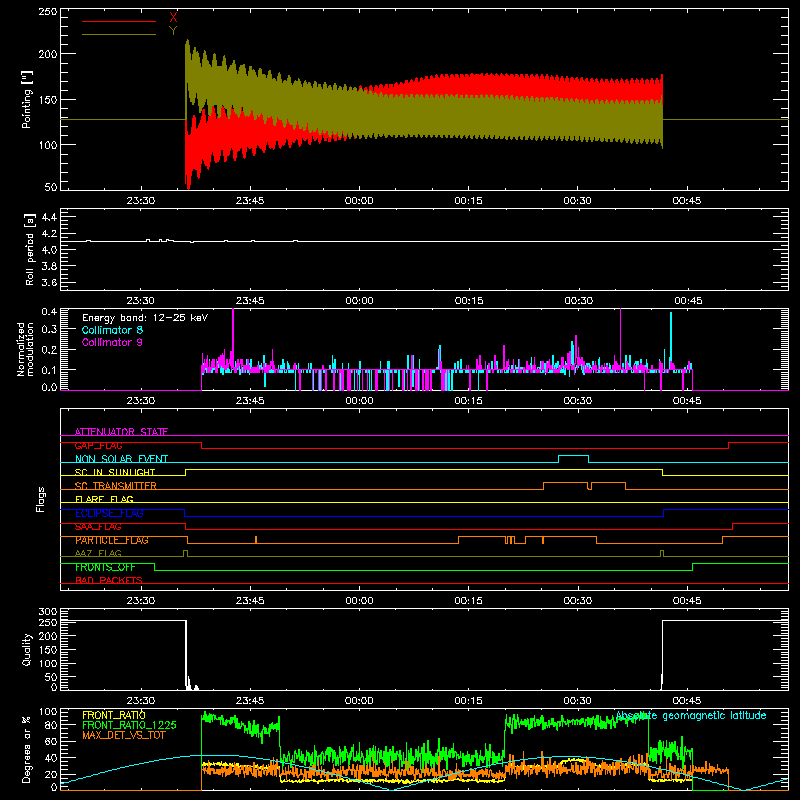Click the BAD_PACKETS flag label
This screenshot has width=800, height=800.
pos(109,580)
